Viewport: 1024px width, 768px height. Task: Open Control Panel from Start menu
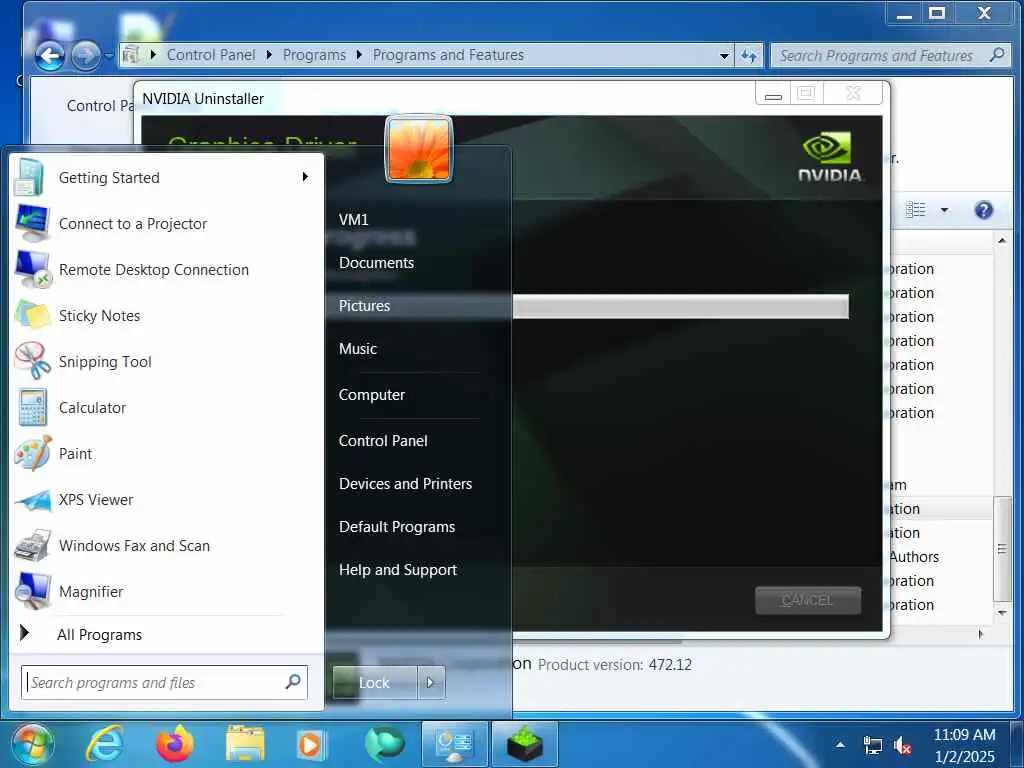coord(383,441)
